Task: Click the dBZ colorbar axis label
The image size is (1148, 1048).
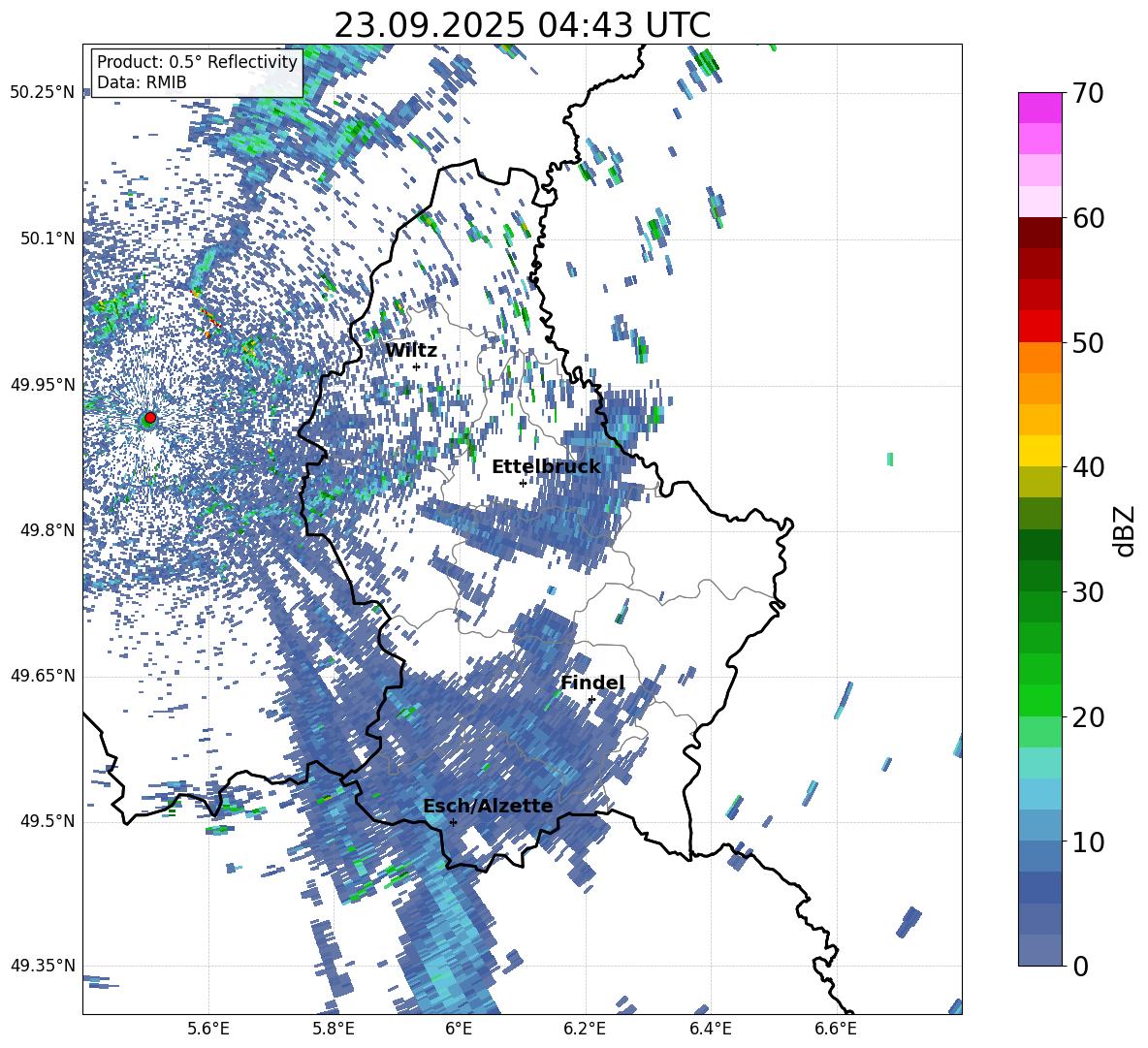Action: [x=1126, y=530]
